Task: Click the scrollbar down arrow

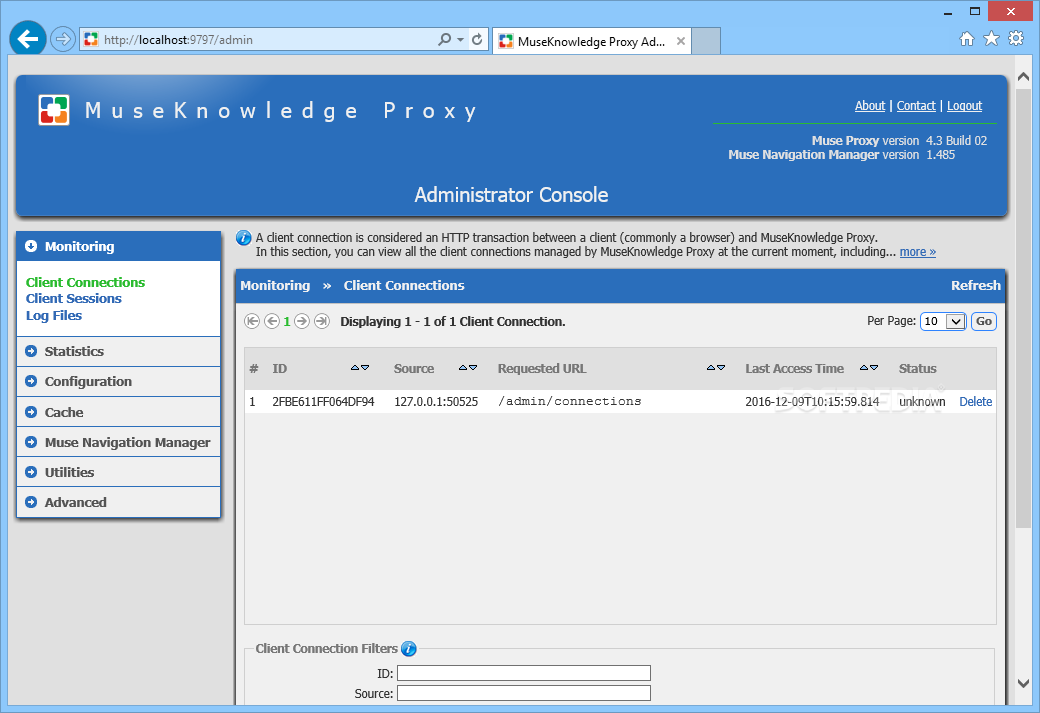Action: [x=1023, y=682]
